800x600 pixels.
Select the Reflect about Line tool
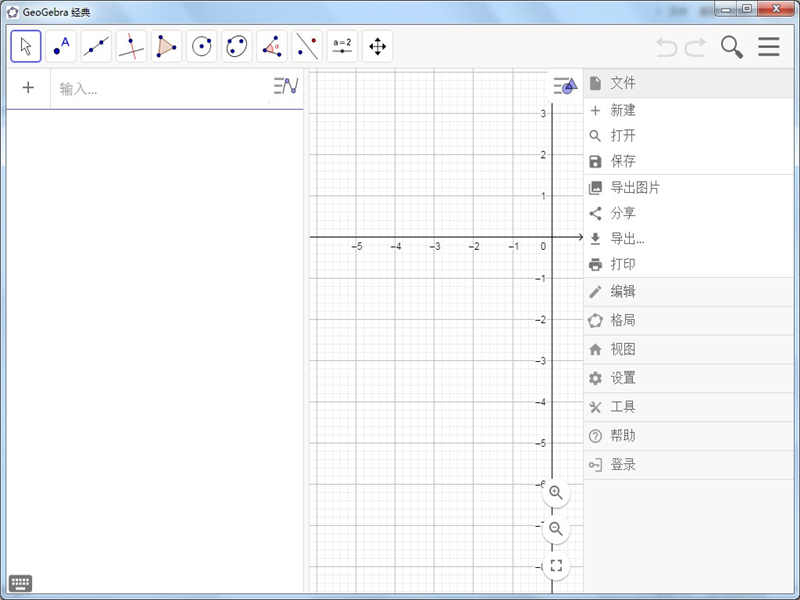(x=307, y=46)
